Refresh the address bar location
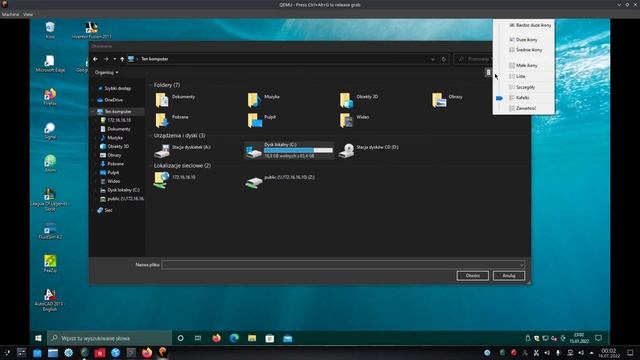The height and width of the screenshot is (360, 640). click(x=444, y=59)
